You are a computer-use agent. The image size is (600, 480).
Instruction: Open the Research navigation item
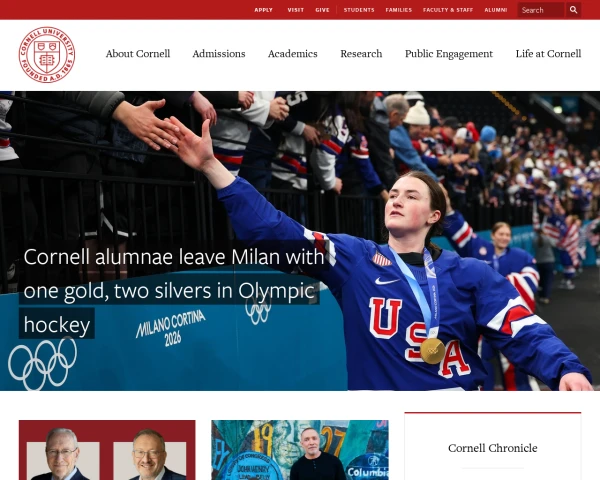click(361, 54)
